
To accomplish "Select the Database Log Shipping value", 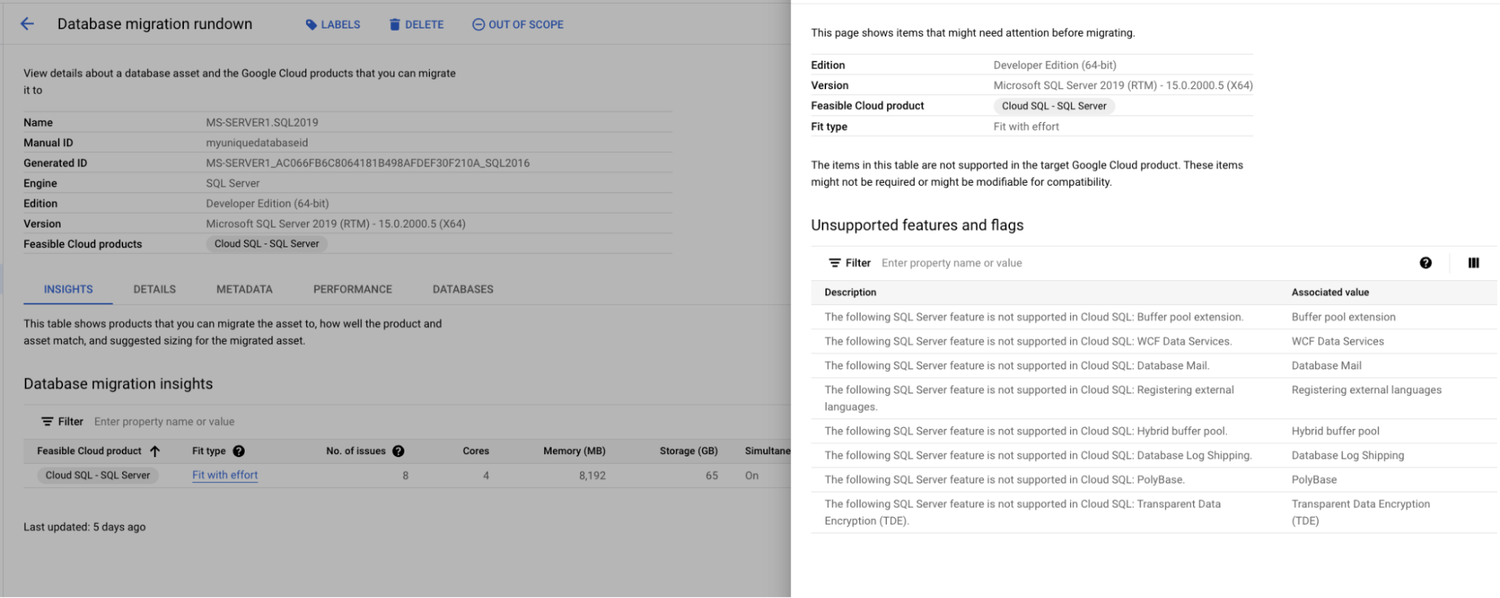I will [x=1347, y=455].
